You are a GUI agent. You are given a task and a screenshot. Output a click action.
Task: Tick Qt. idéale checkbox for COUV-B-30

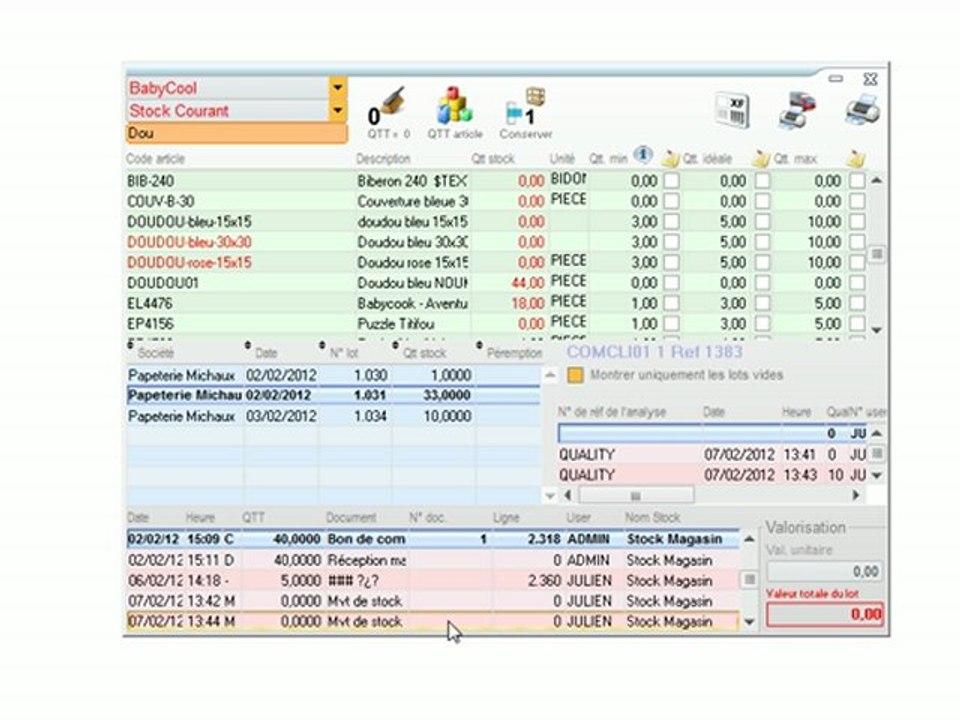point(762,201)
